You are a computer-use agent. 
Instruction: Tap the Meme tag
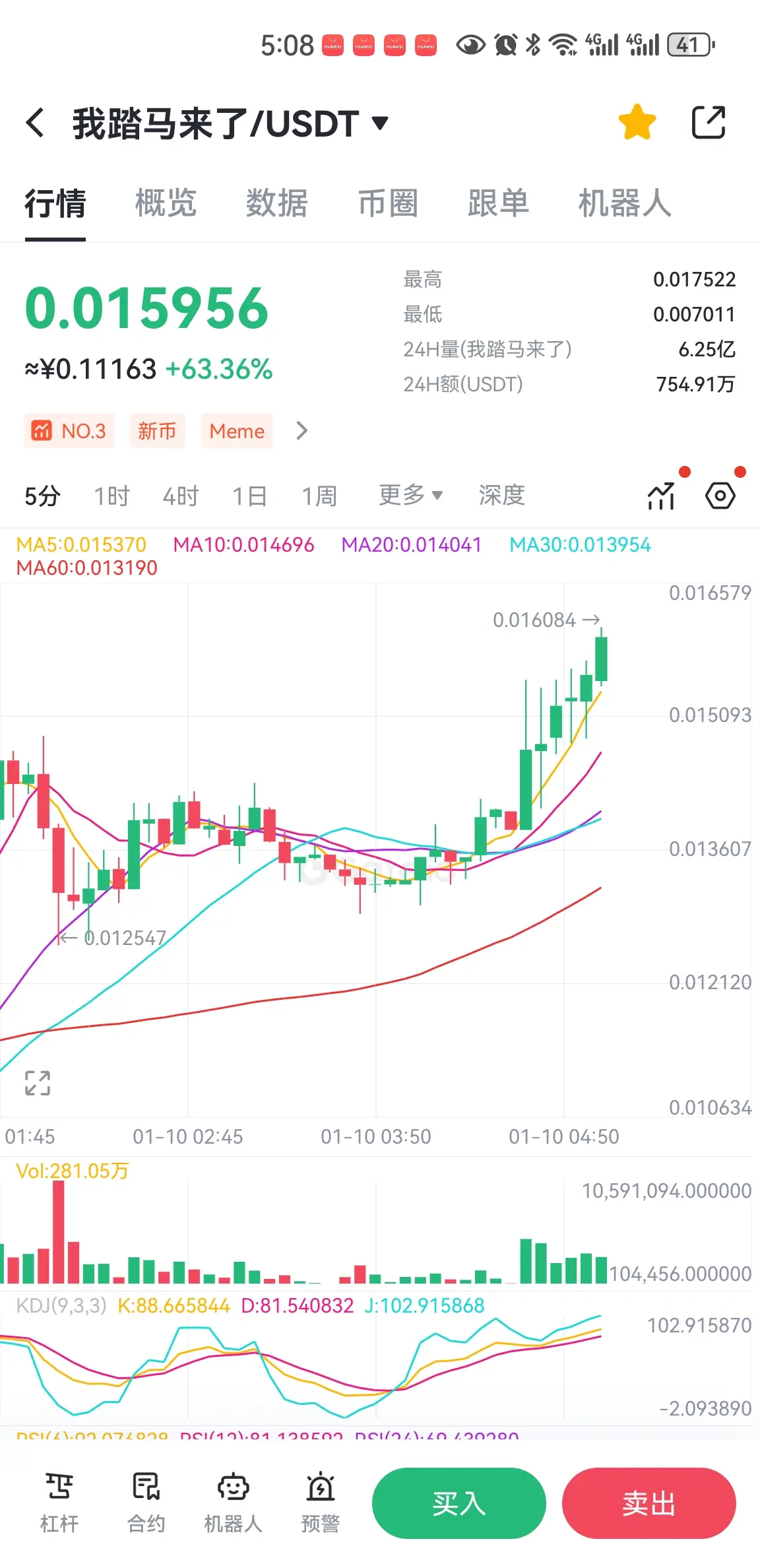pyautogui.click(x=237, y=431)
